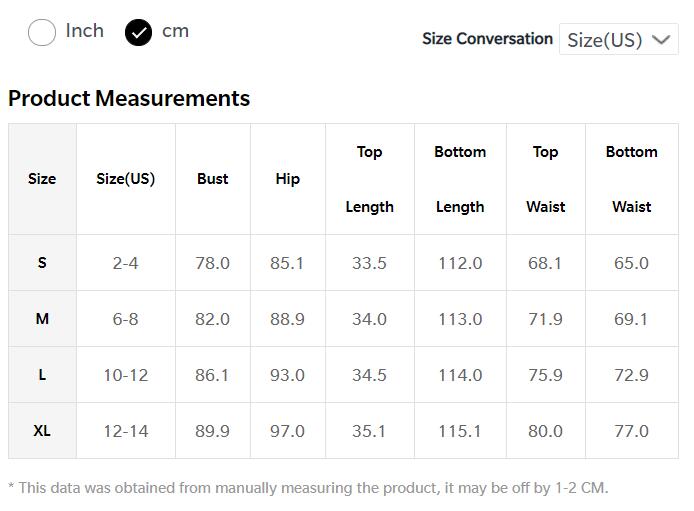Click the Bust column header
Screen dimensions: 694x511
[x=212, y=179]
